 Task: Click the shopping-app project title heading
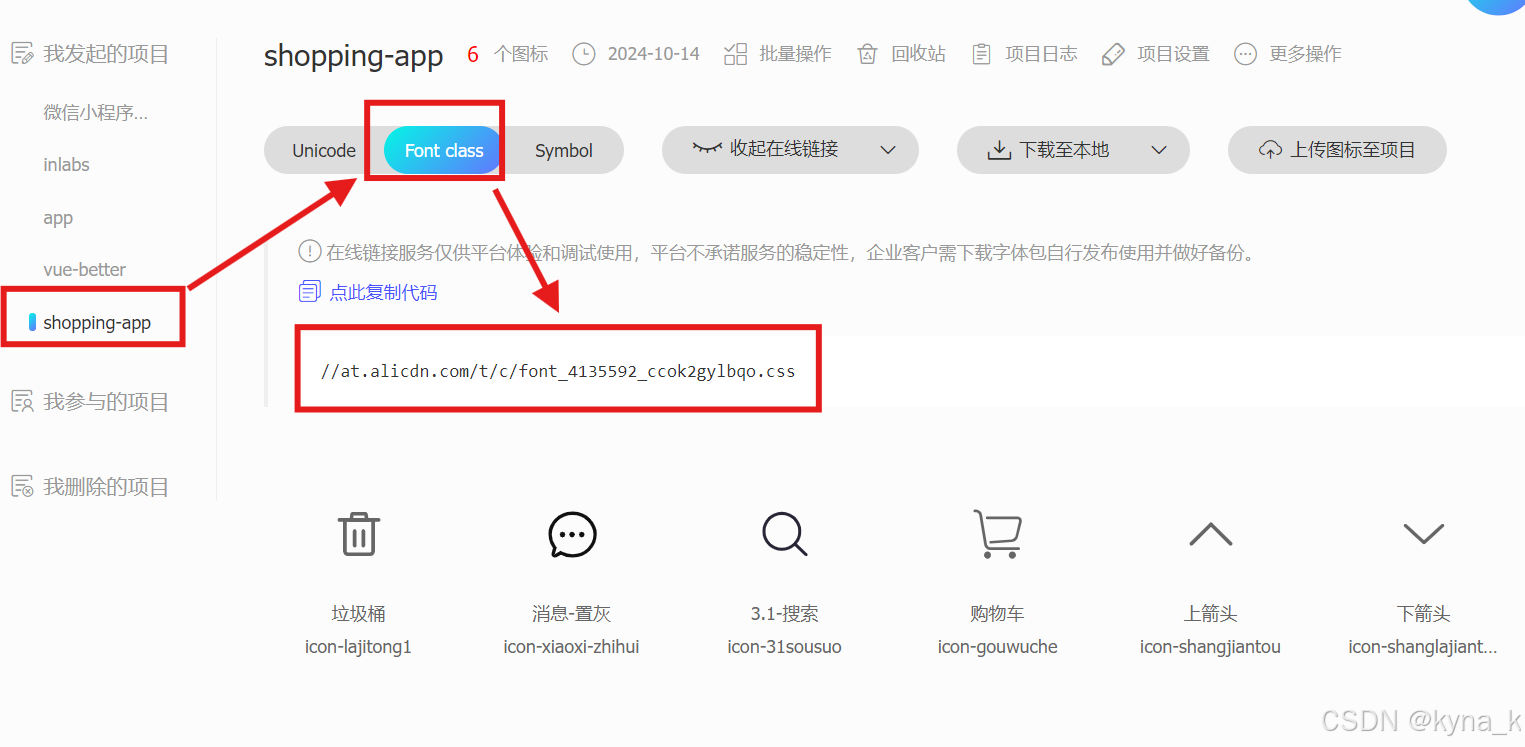tap(353, 56)
